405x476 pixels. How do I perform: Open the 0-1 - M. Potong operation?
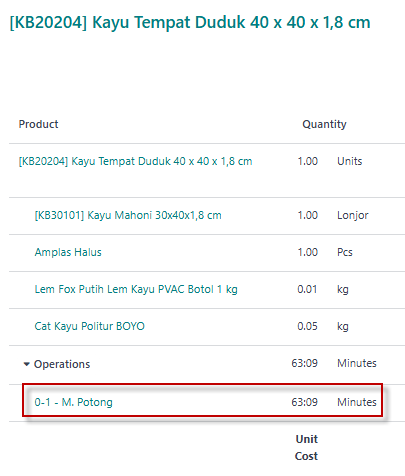74,402
